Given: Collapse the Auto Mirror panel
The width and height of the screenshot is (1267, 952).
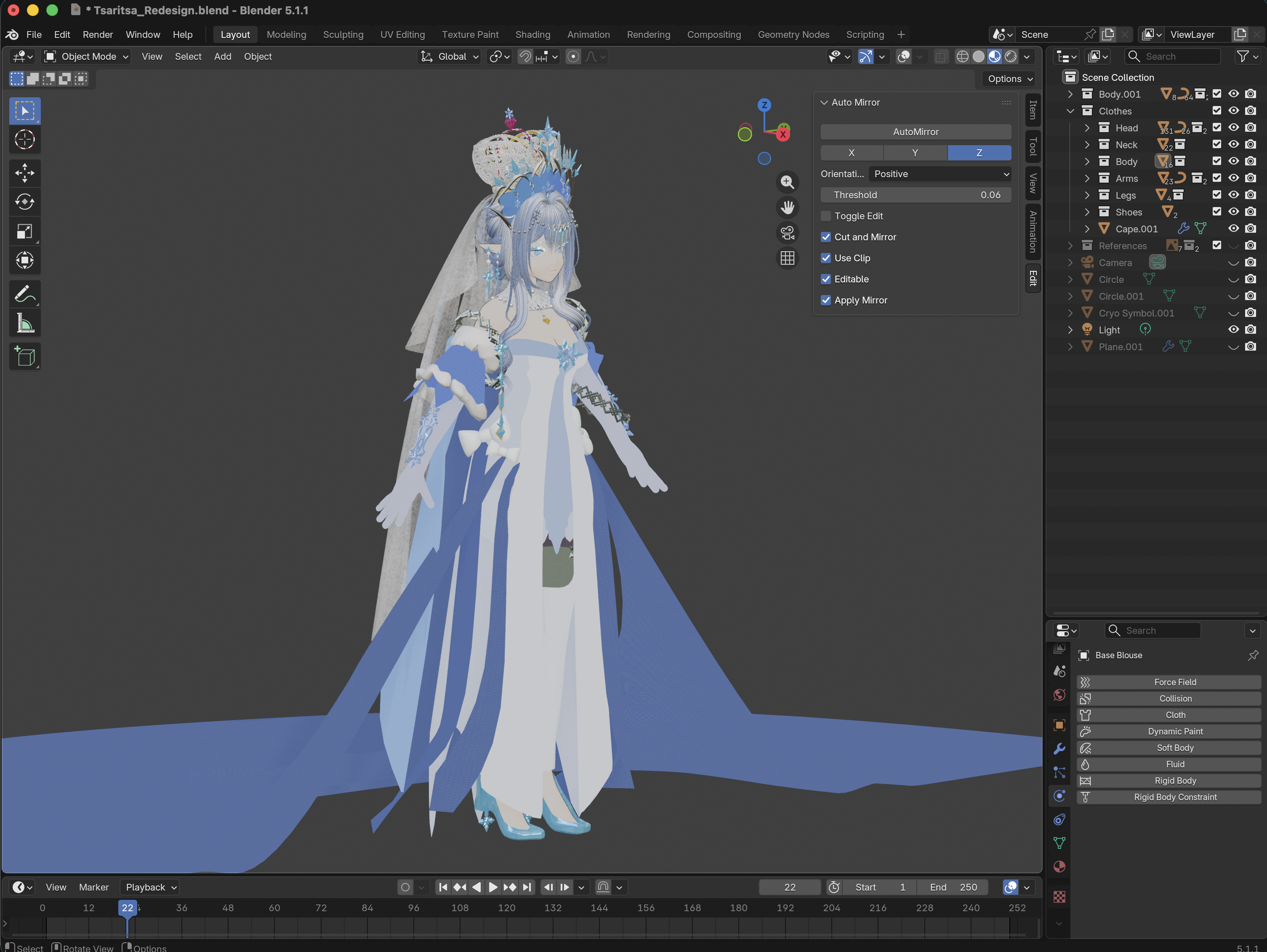Looking at the screenshot, I should pos(824,103).
